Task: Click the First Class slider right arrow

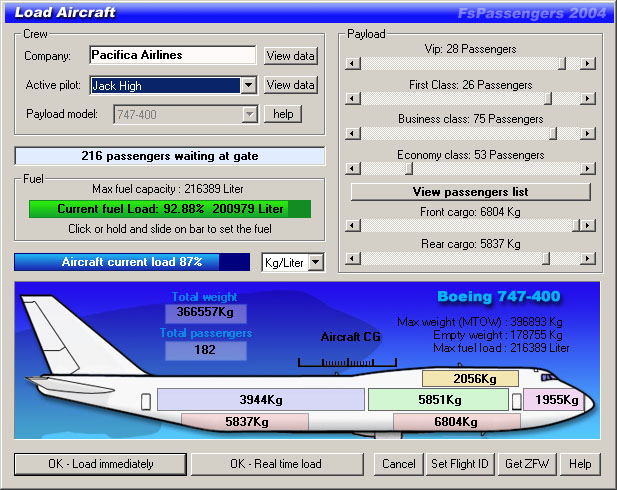Action: (588, 98)
